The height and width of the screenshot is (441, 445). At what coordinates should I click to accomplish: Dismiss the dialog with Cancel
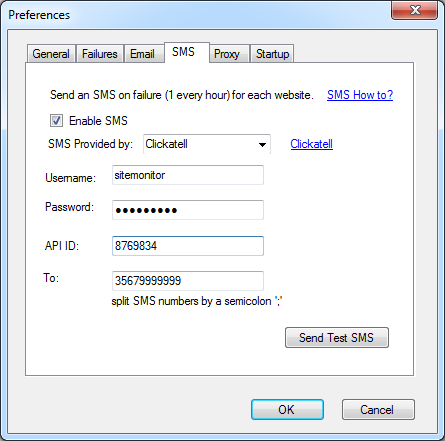tap(378, 409)
